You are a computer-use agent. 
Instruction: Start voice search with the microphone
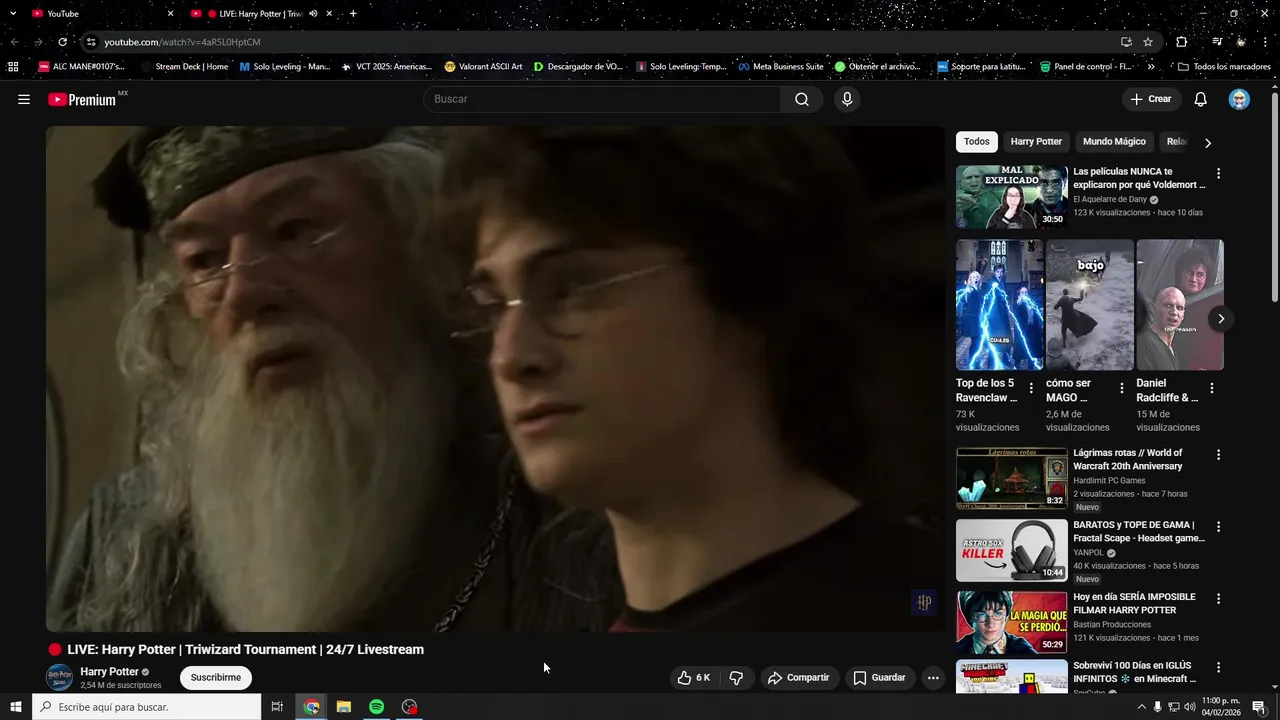point(847,99)
